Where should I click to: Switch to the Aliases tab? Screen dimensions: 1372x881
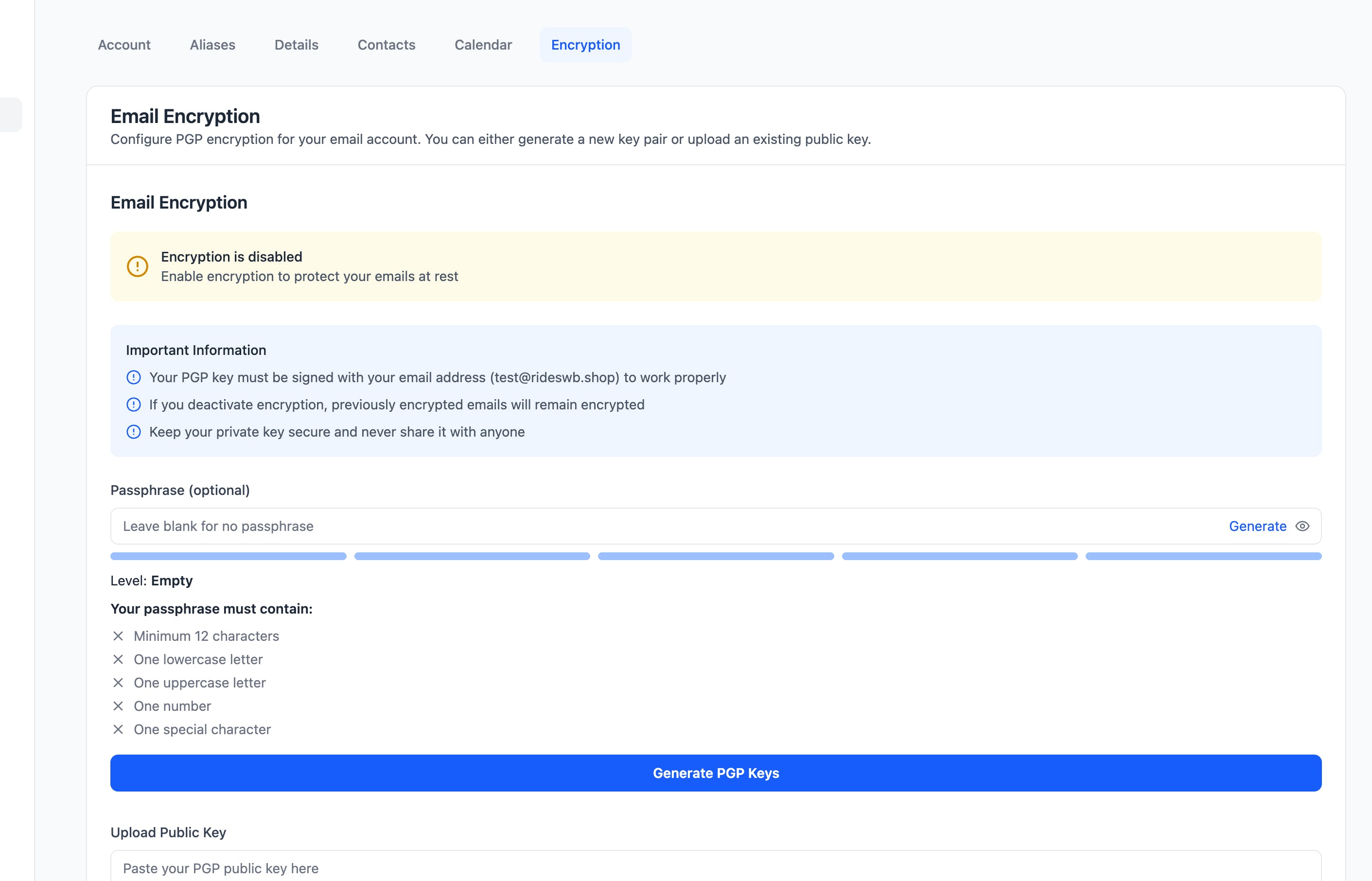[212, 45]
